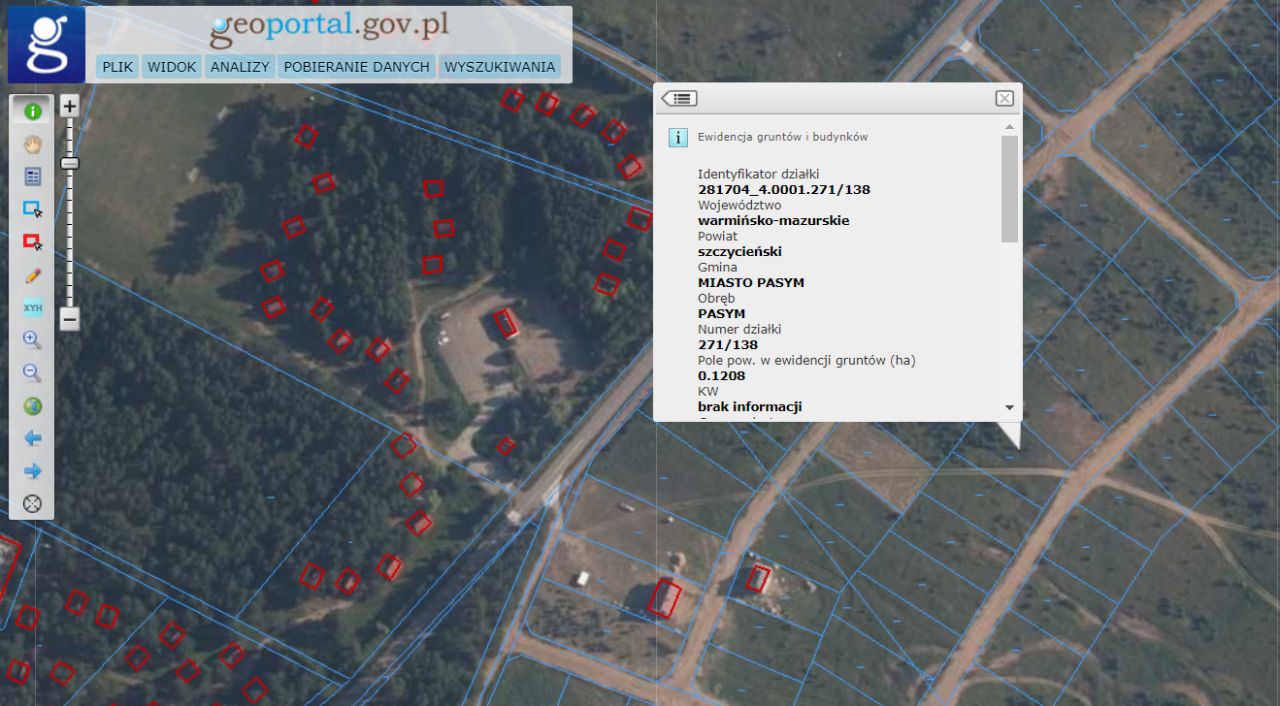The image size is (1280, 706).
Task: Open the ANALIZY menu
Action: 240,67
